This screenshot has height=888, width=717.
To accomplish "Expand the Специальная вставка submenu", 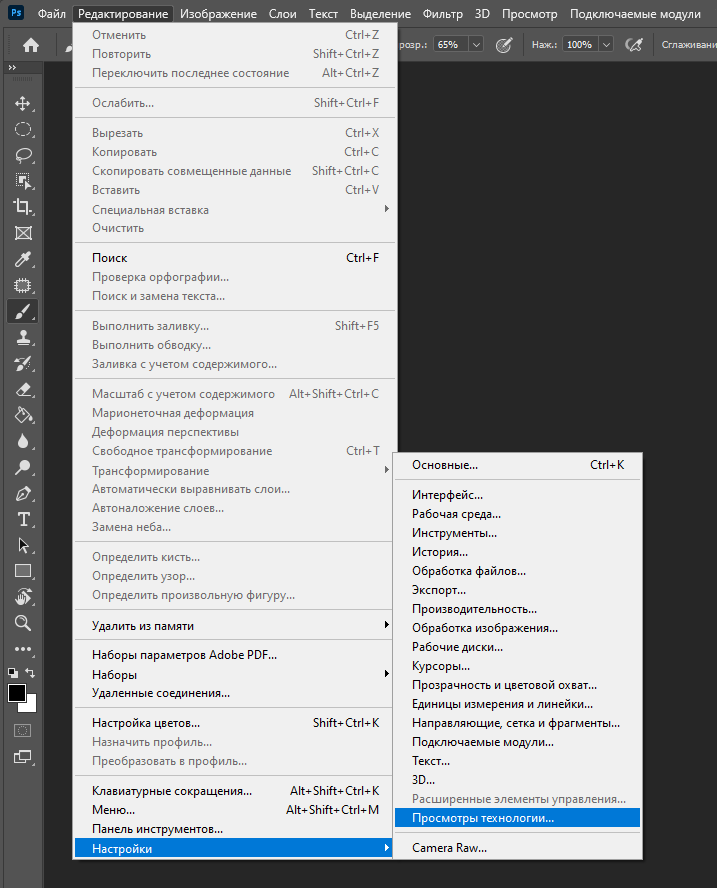I will point(234,210).
